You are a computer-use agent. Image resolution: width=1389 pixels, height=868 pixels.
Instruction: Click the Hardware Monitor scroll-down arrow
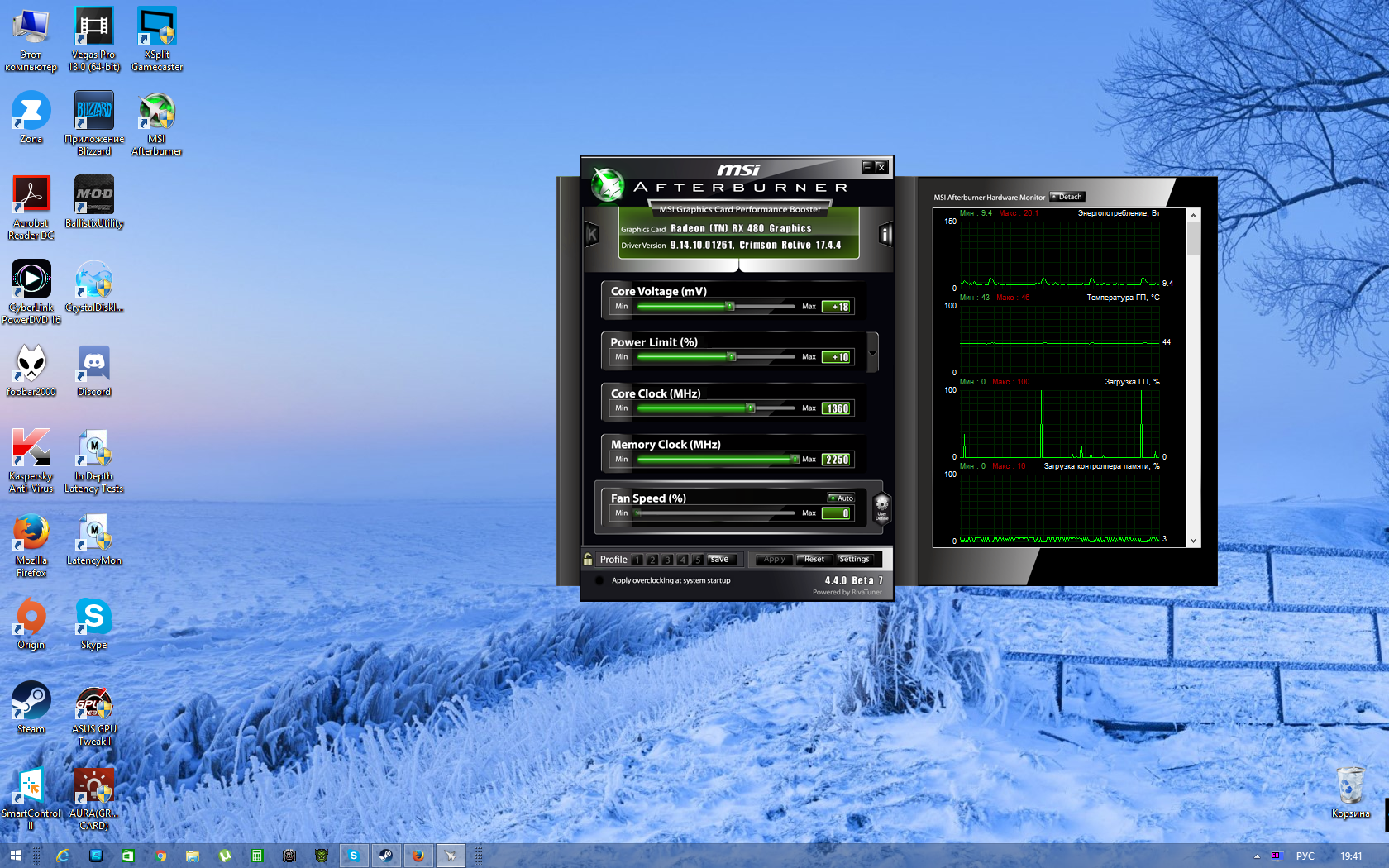[x=1193, y=541]
